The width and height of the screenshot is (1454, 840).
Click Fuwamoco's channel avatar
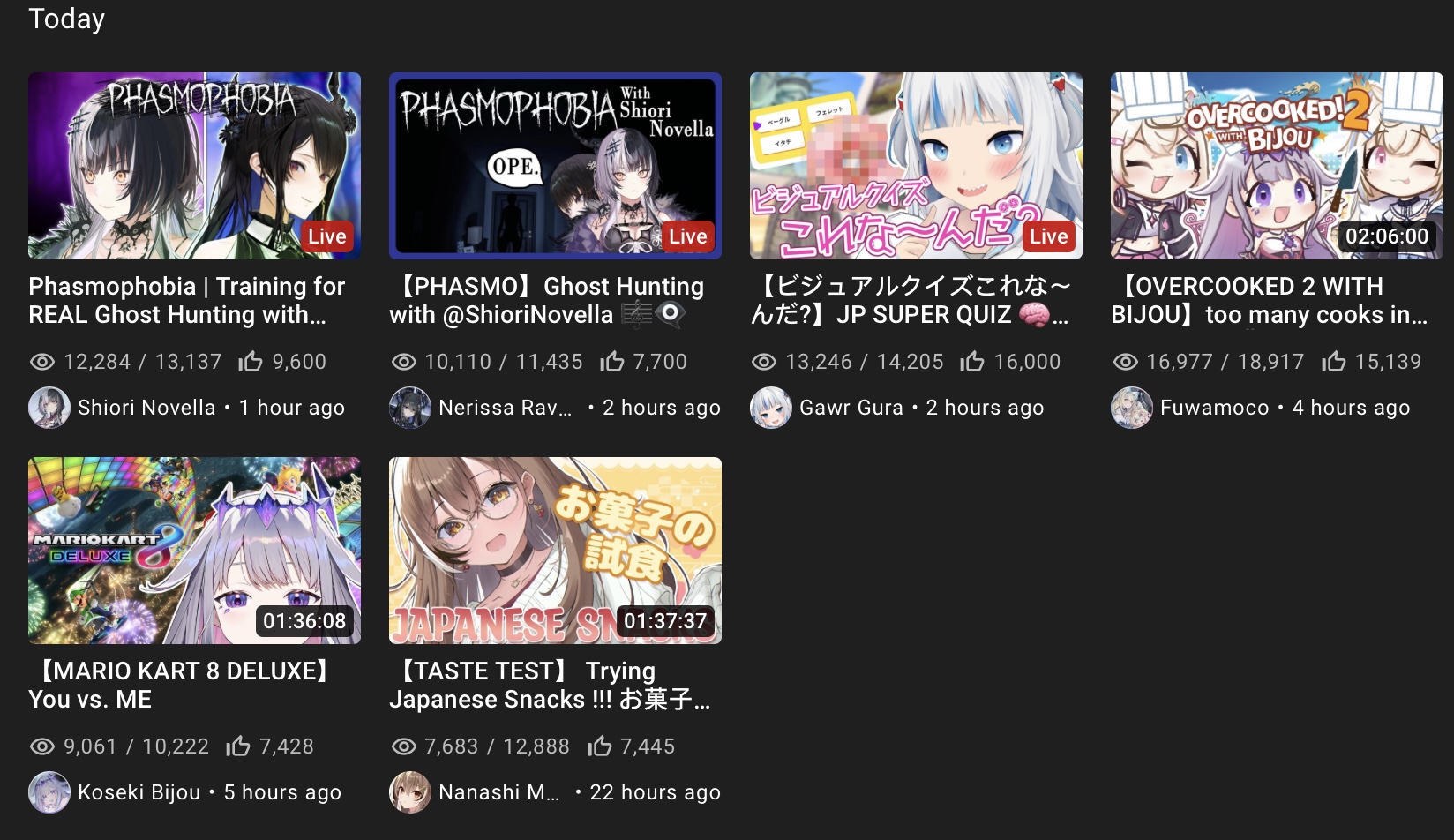[x=1132, y=408]
